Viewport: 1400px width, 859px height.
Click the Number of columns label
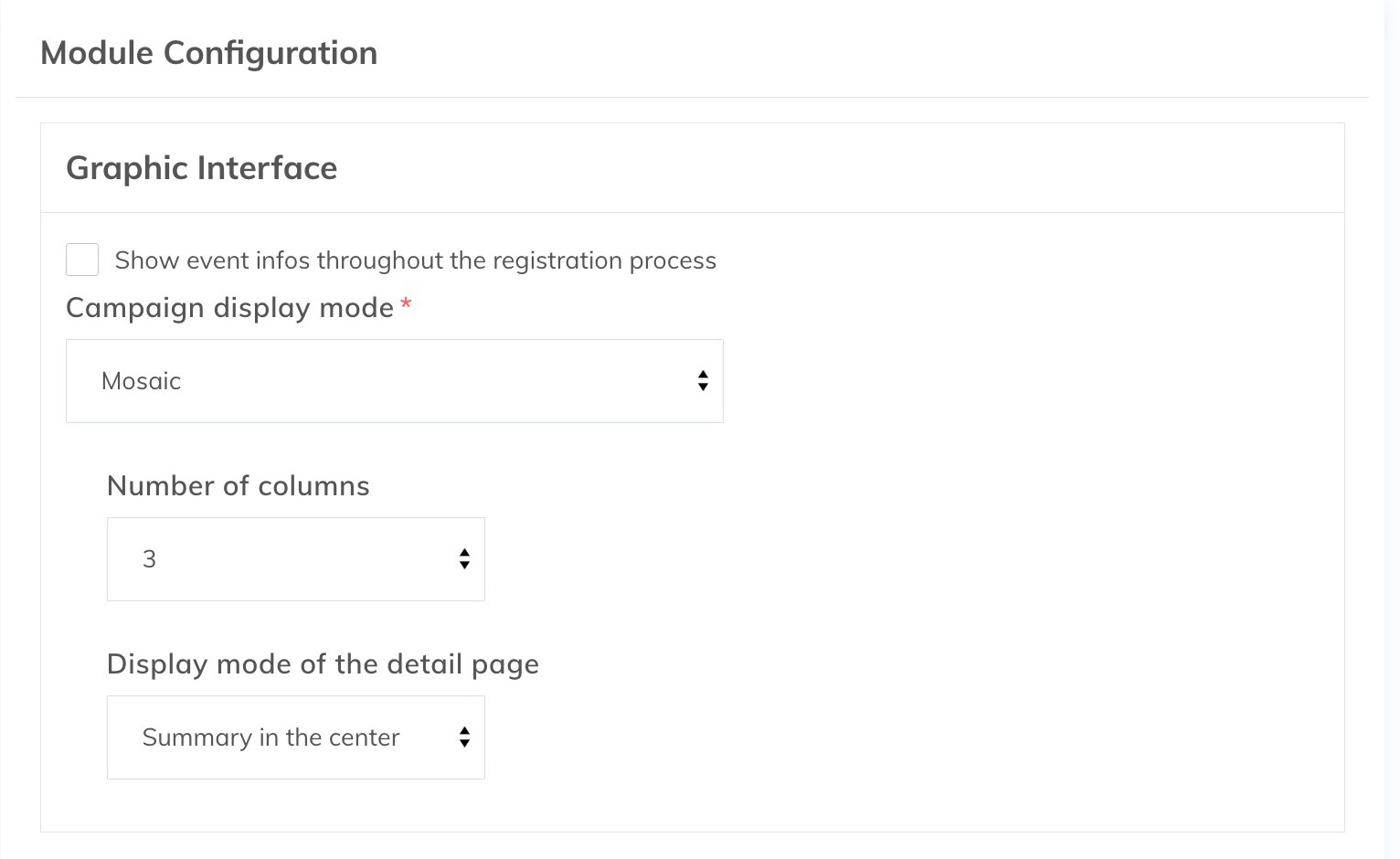point(239,485)
